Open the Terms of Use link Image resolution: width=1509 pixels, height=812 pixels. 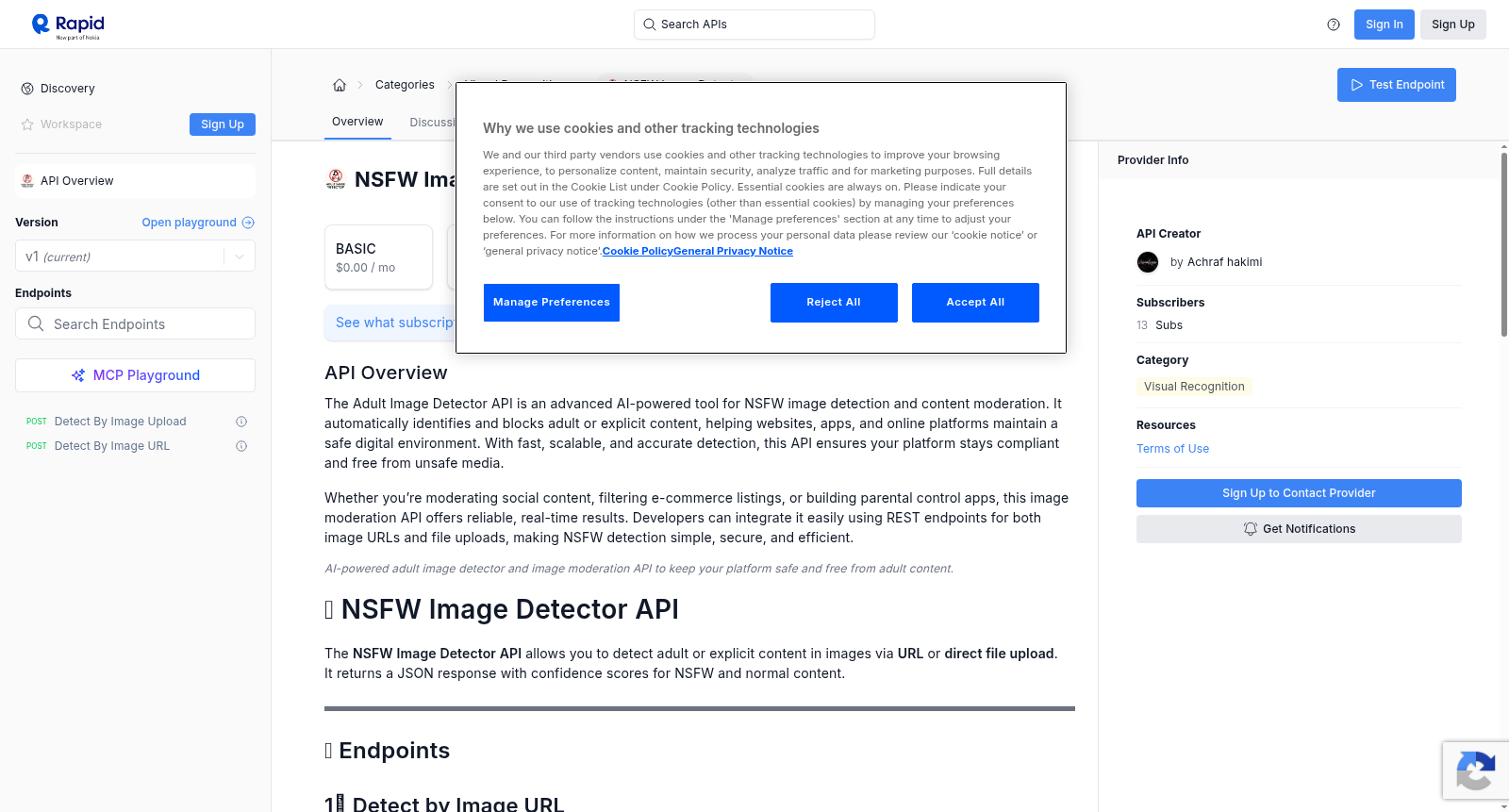[x=1172, y=449]
